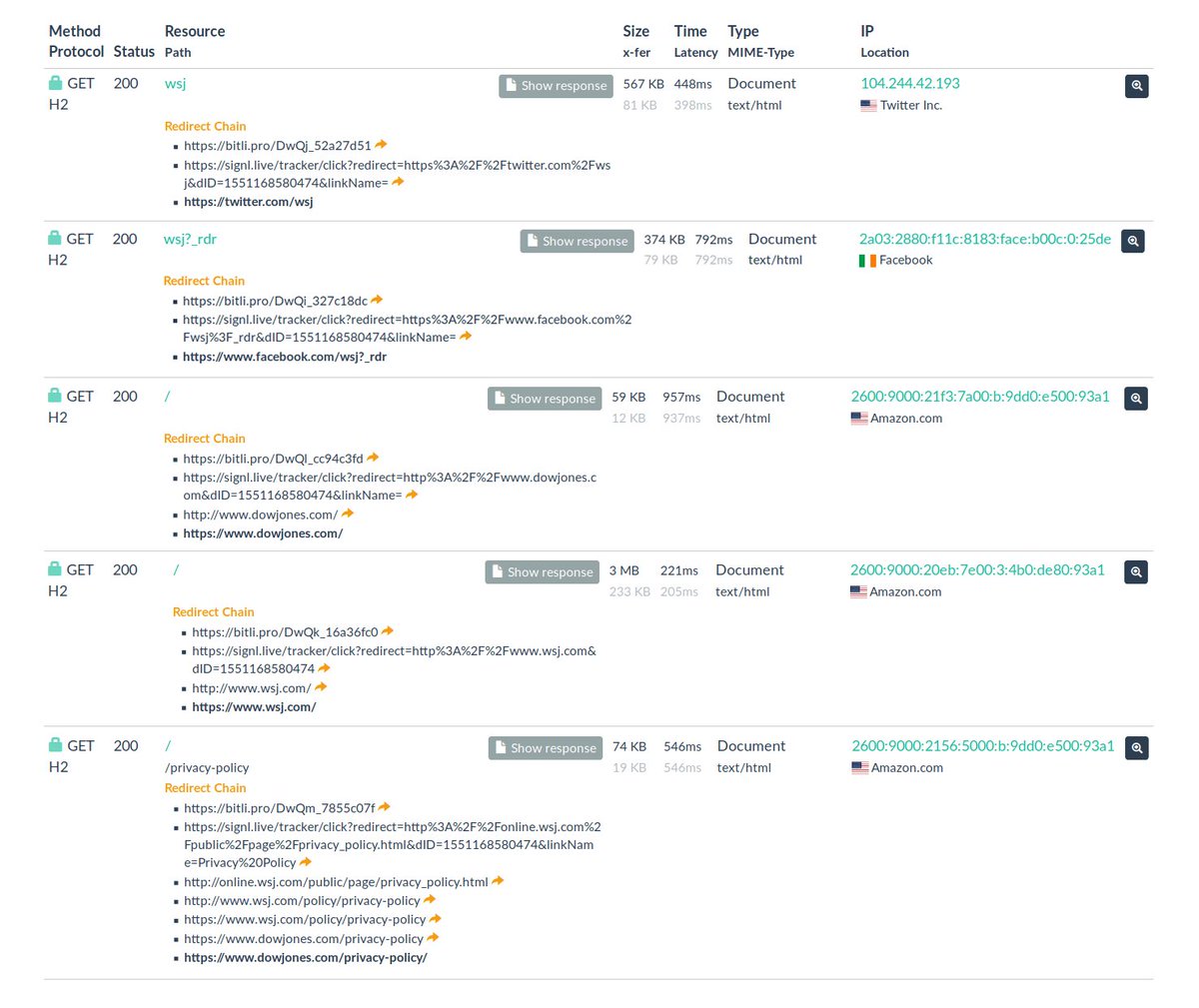Open the magnifier for IP 2600:9000:21f3:7a00:b:9dd0:e500:93a1

tap(1136, 399)
